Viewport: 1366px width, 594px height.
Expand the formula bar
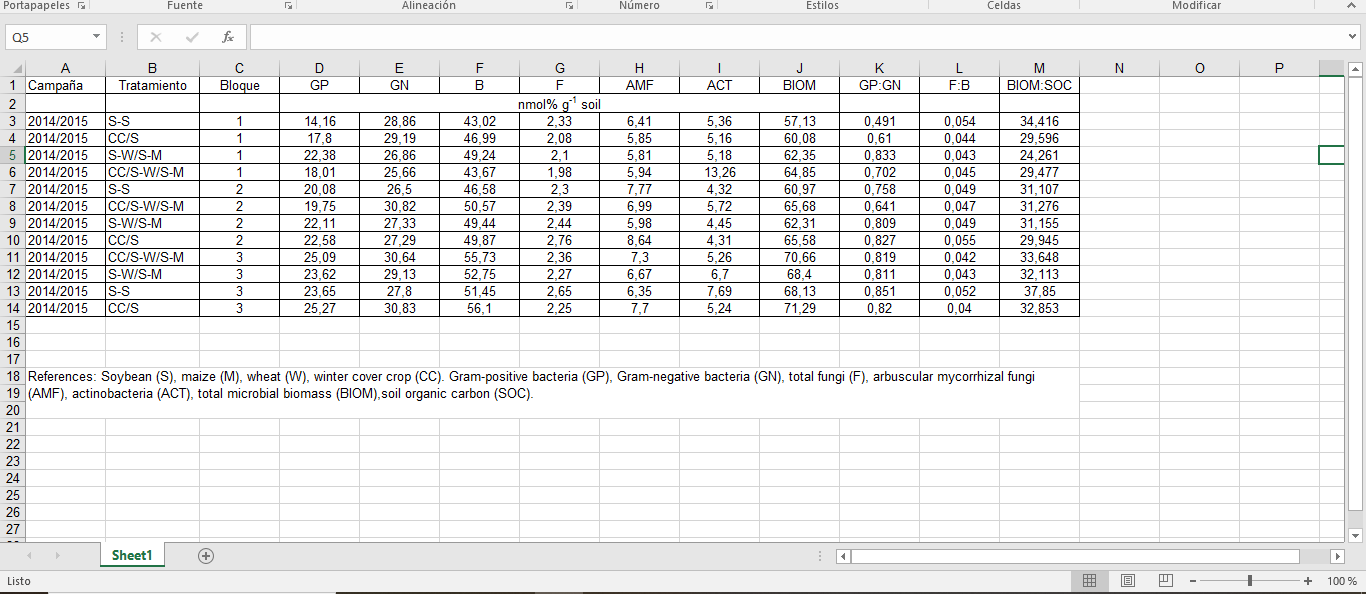coord(1352,37)
